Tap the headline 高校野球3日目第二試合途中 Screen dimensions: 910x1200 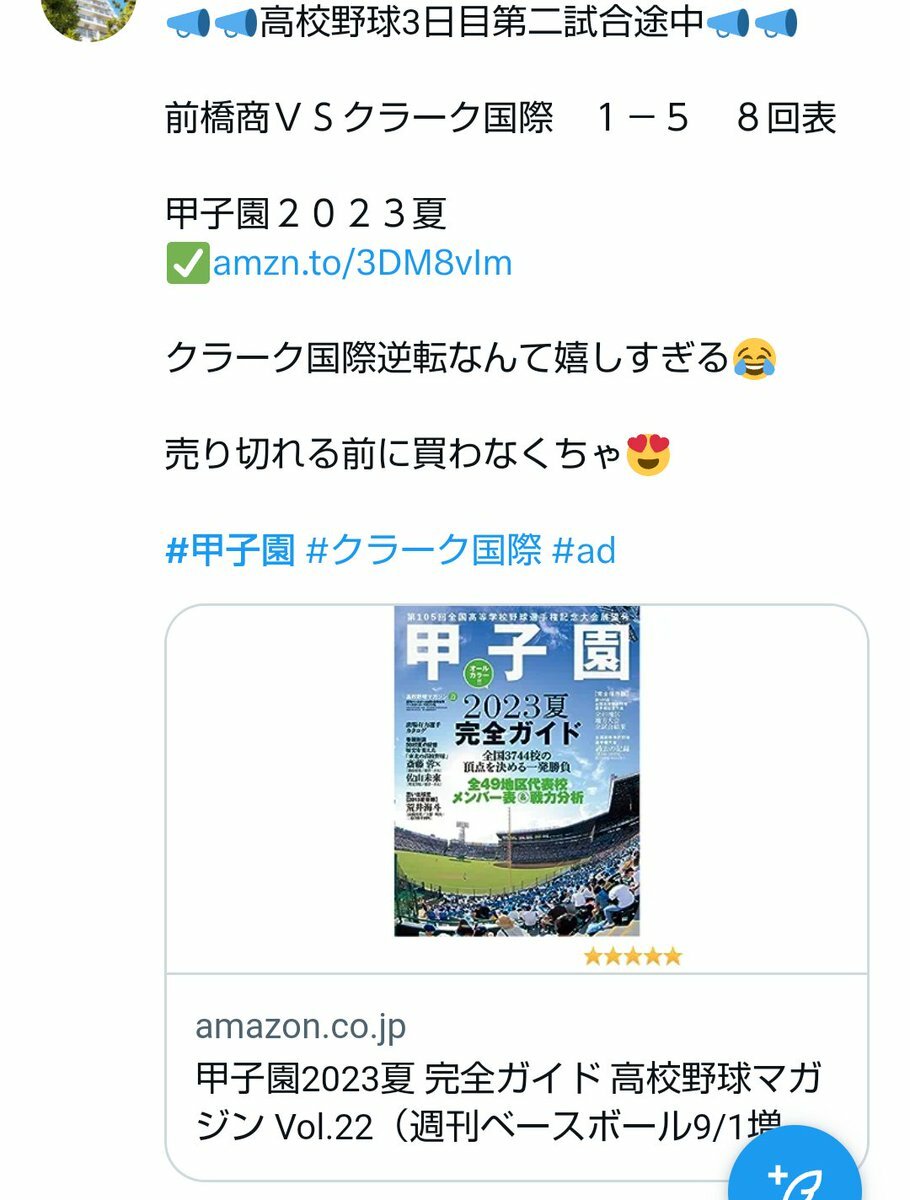coord(482,23)
